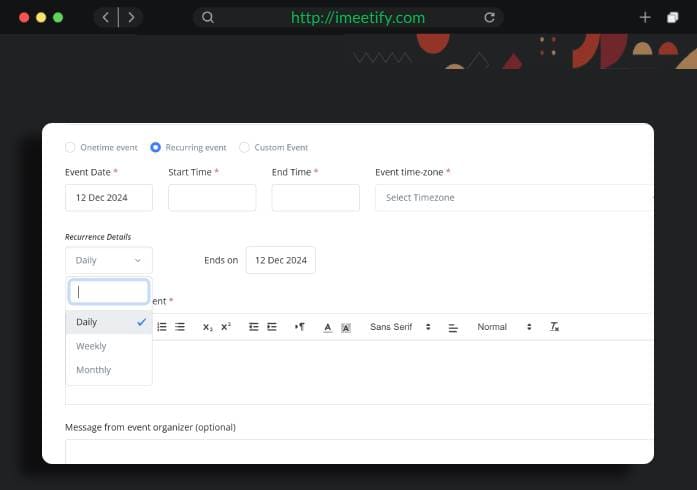Click the increase indent icon
Screen dimensions: 697x490
coord(272,327)
